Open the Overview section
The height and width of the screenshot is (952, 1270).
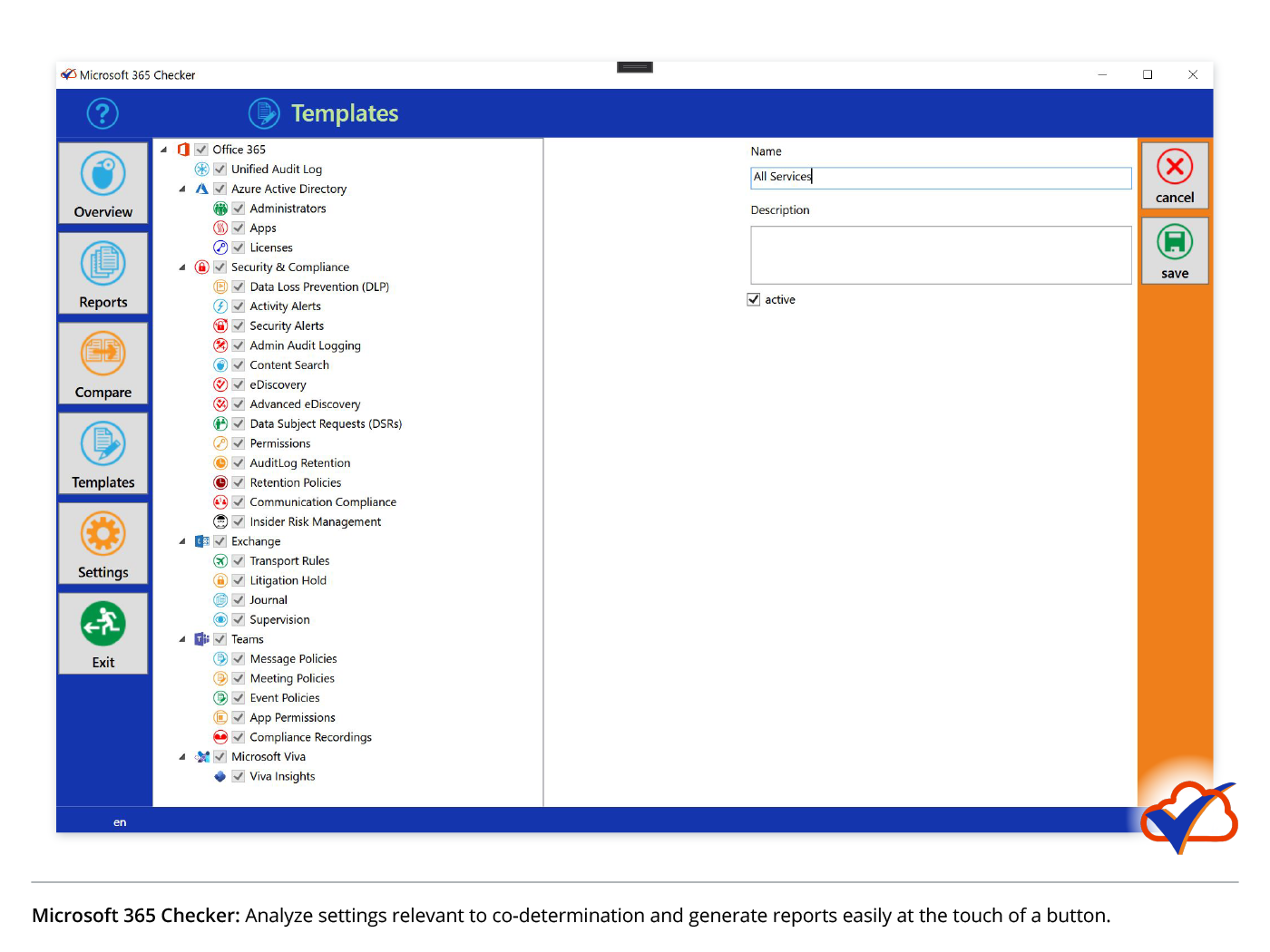click(x=103, y=183)
